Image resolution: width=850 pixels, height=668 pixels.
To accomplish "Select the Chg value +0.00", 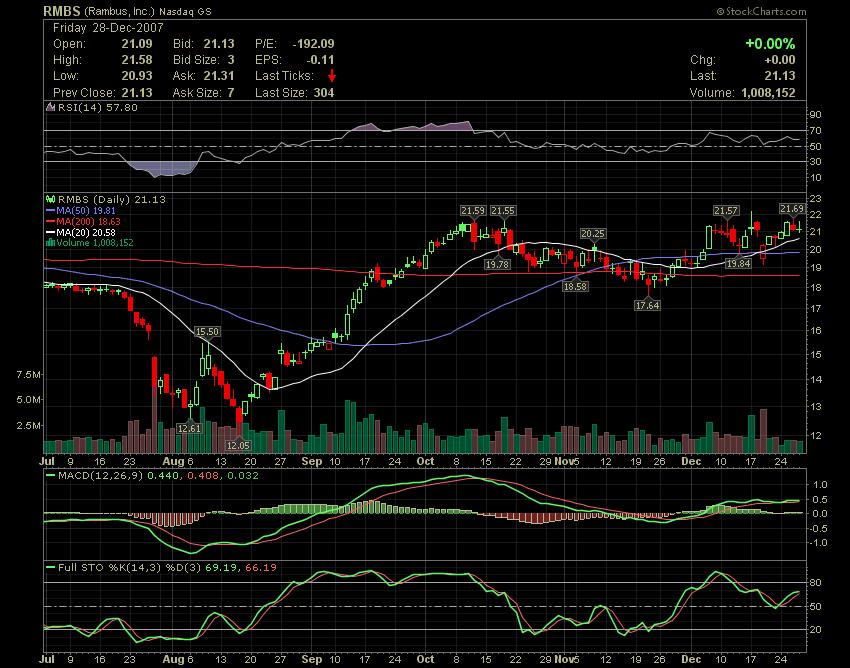I will pyautogui.click(x=780, y=60).
